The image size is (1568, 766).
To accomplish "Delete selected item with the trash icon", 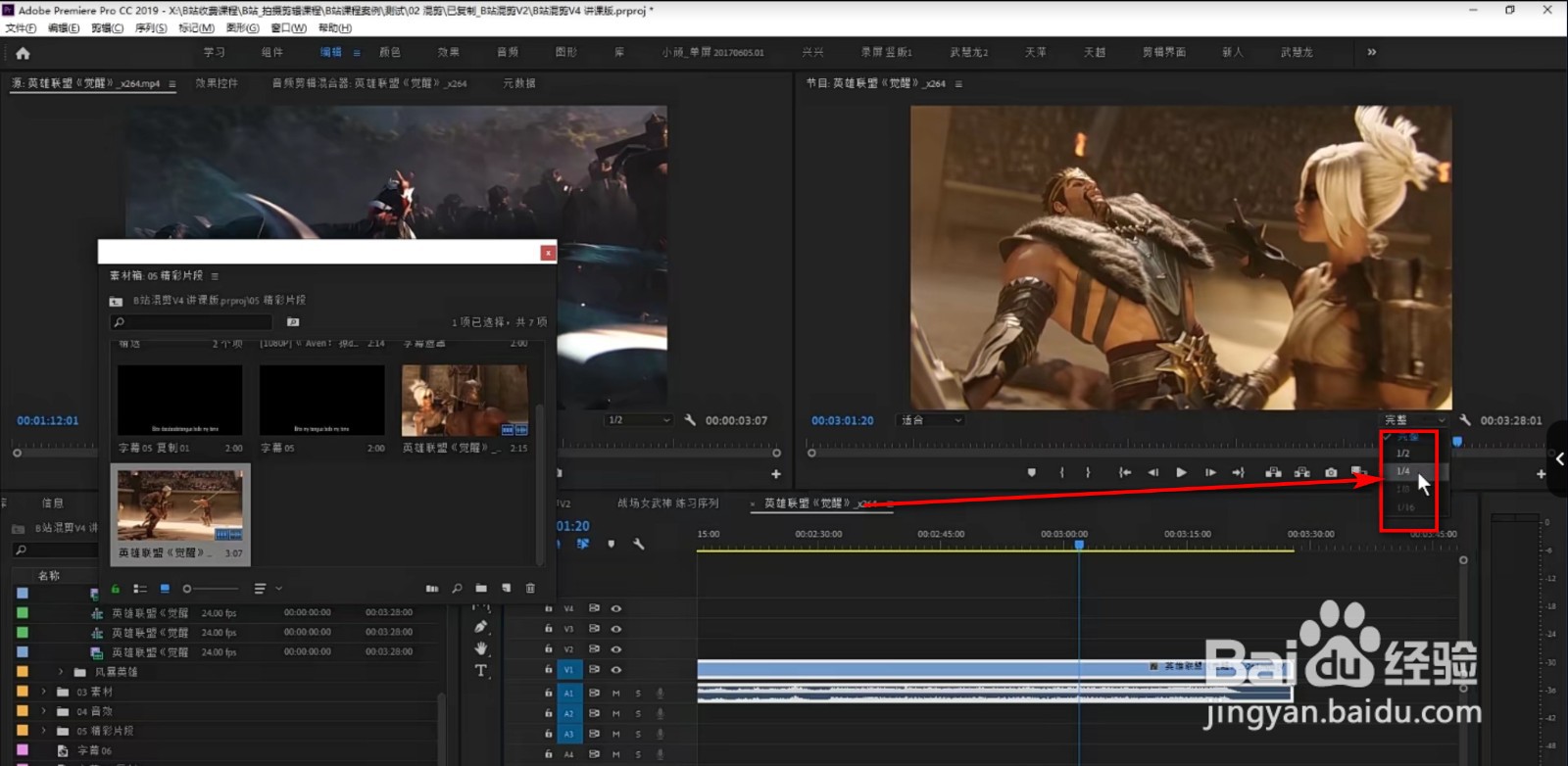I will click(530, 589).
